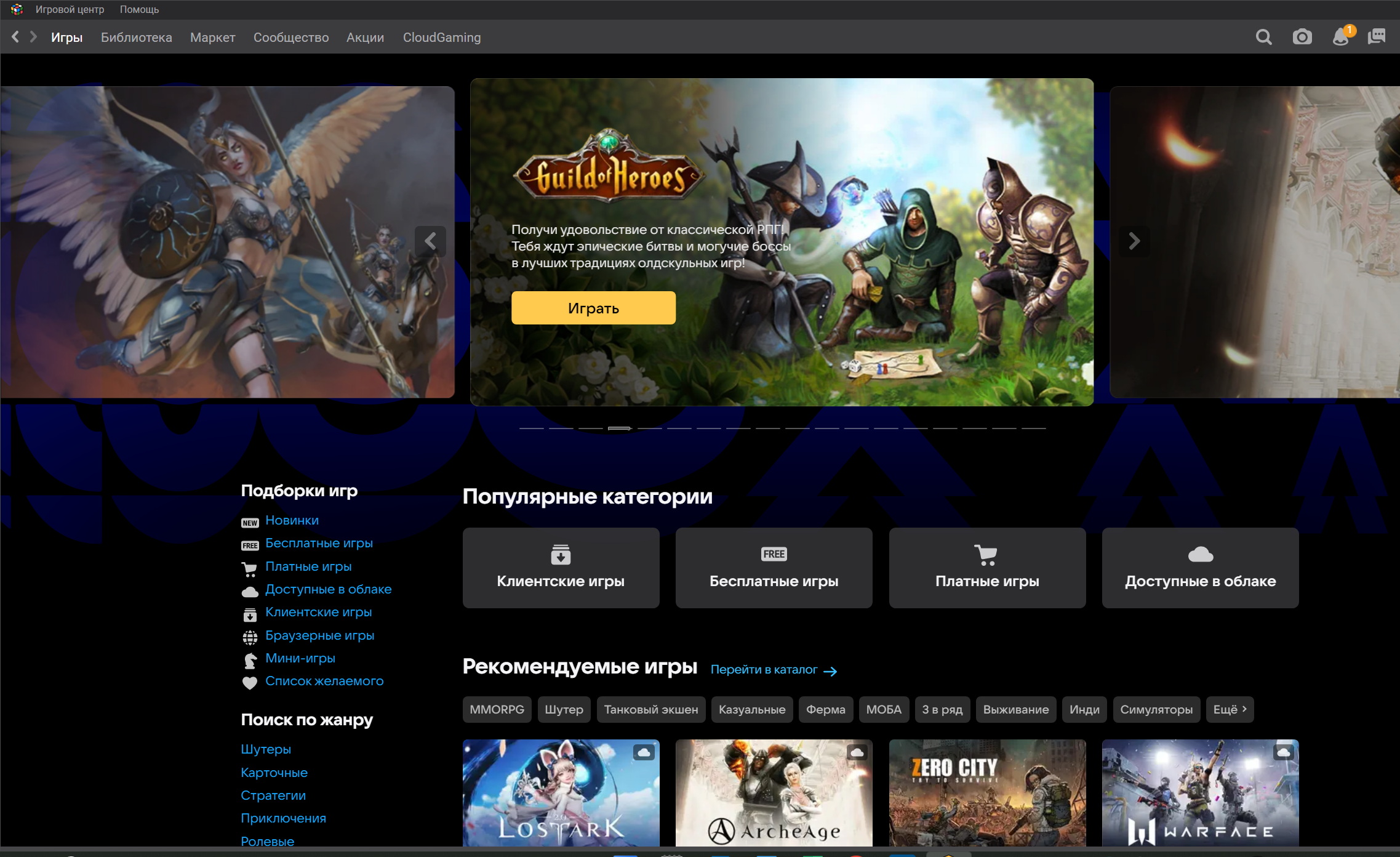Click the NEW badge icon beside Новинки
1400x857 pixels.
pos(250,523)
